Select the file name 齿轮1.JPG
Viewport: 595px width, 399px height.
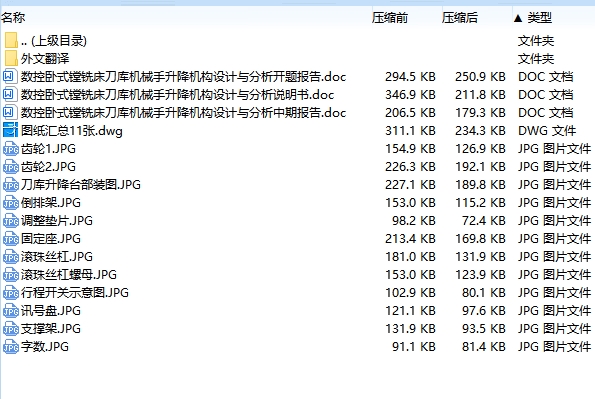pos(48,149)
